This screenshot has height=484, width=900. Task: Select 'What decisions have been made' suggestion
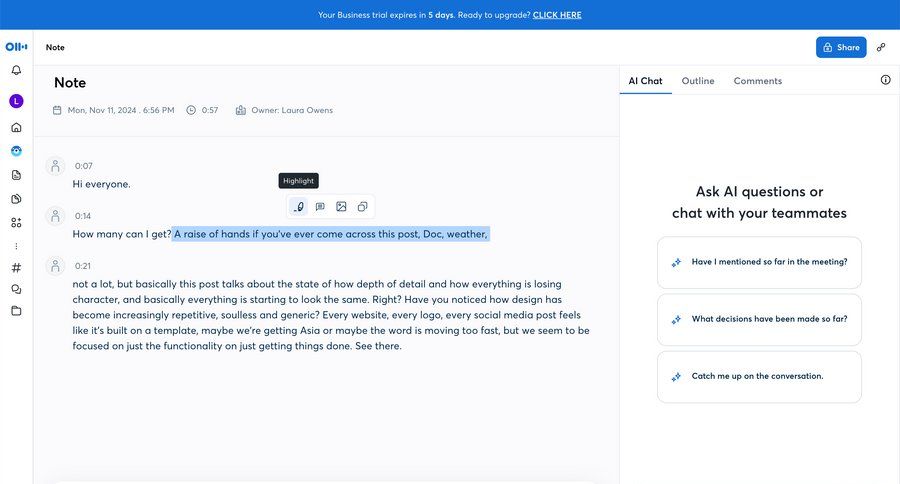coord(759,320)
